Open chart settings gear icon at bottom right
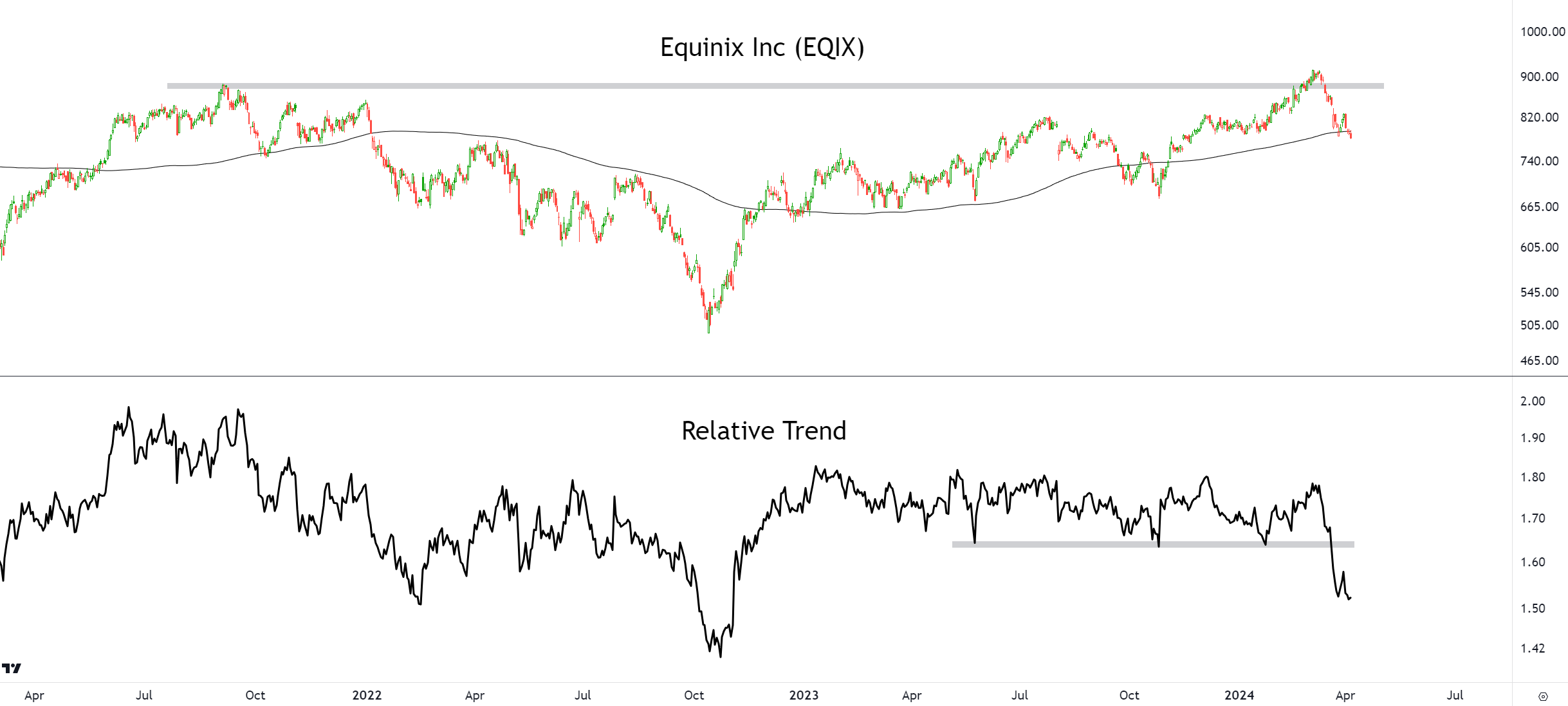 tap(1543, 696)
